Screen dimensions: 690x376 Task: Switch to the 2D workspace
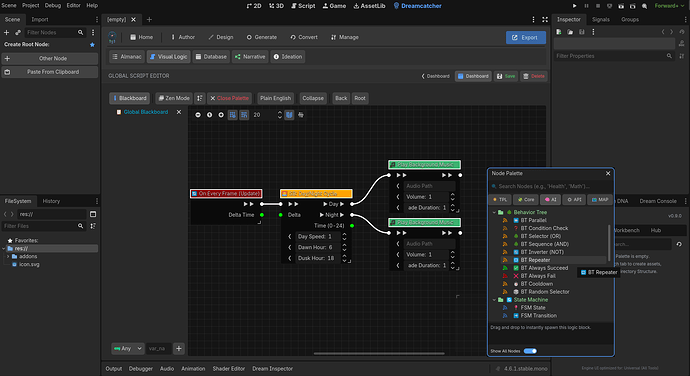[x=254, y=6]
